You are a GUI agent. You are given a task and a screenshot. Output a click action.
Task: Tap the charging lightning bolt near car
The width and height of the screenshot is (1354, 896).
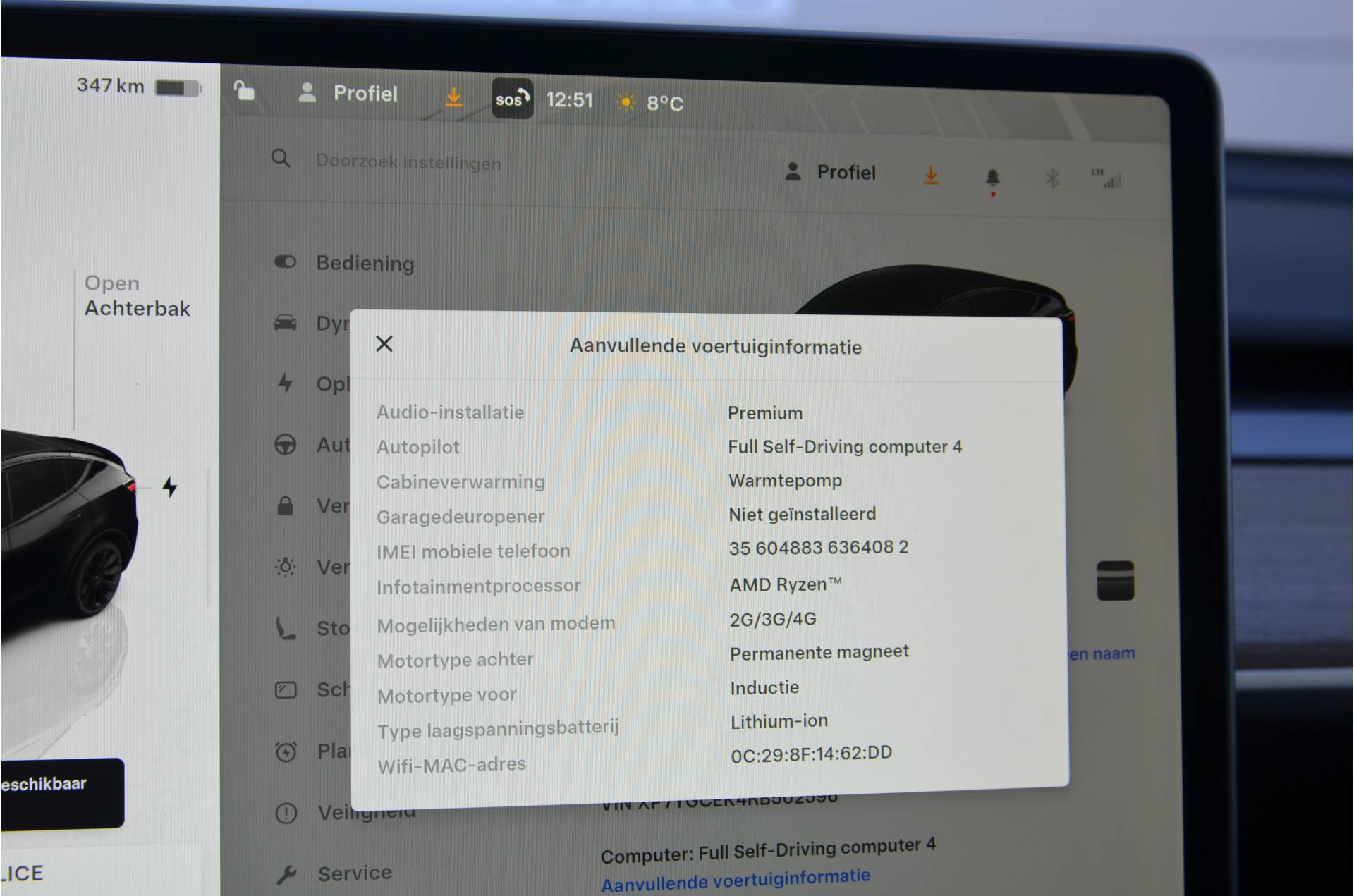click(x=170, y=487)
